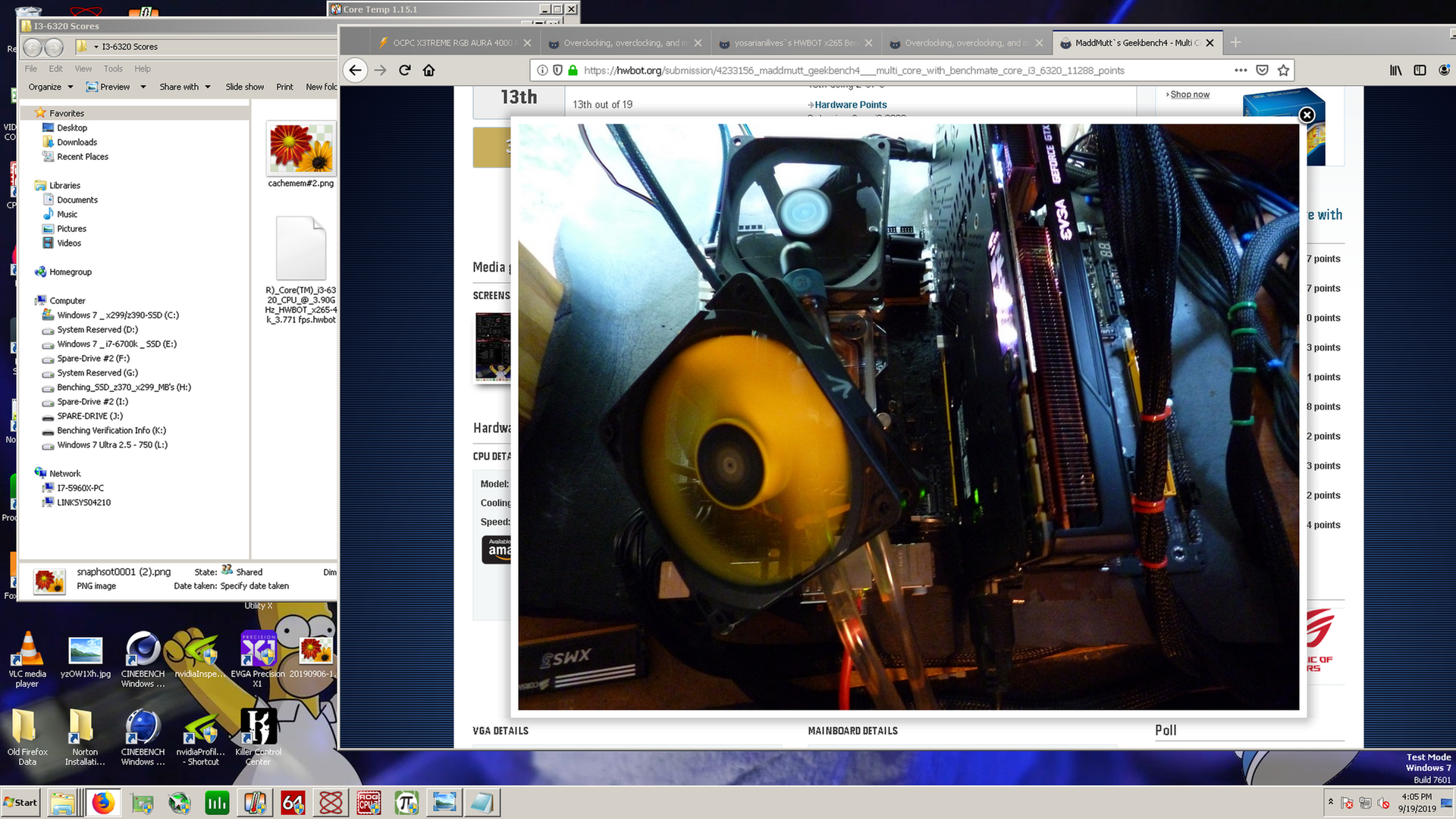
Task: Click the Firefox forward arrow
Action: pyautogui.click(x=380, y=71)
